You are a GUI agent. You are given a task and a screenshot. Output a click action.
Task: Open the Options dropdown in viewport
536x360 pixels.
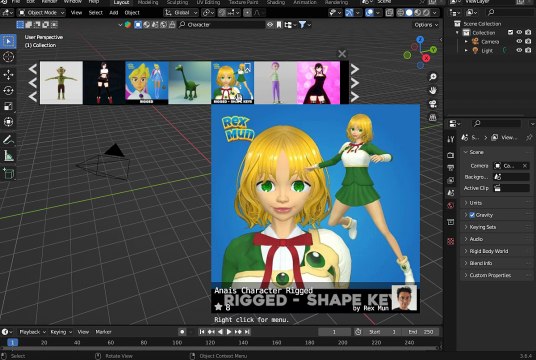click(x=426, y=25)
